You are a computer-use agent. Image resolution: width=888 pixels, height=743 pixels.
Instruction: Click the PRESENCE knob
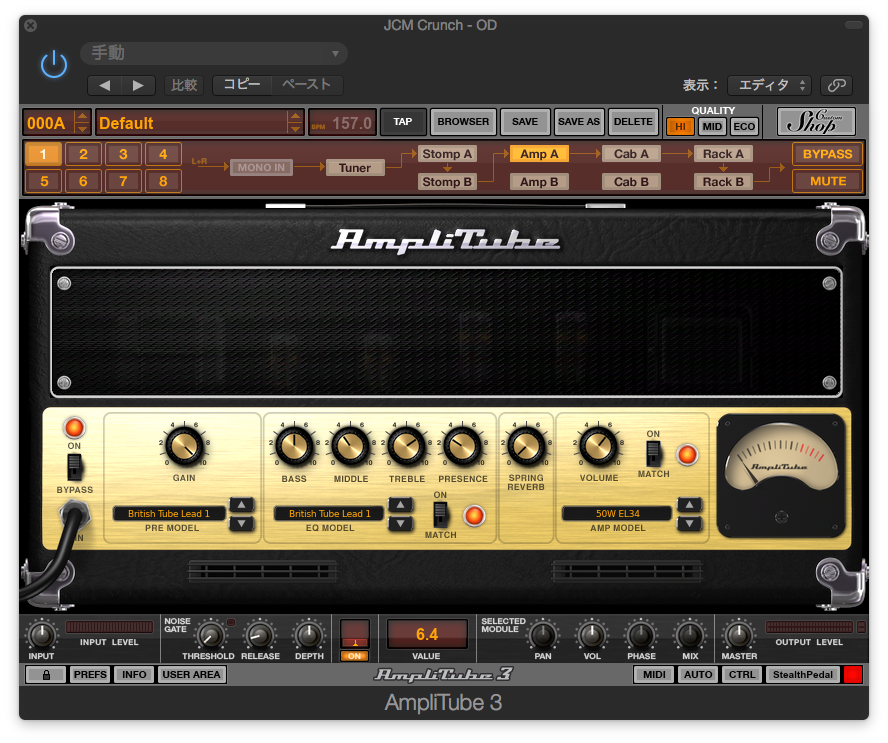[x=462, y=446]
